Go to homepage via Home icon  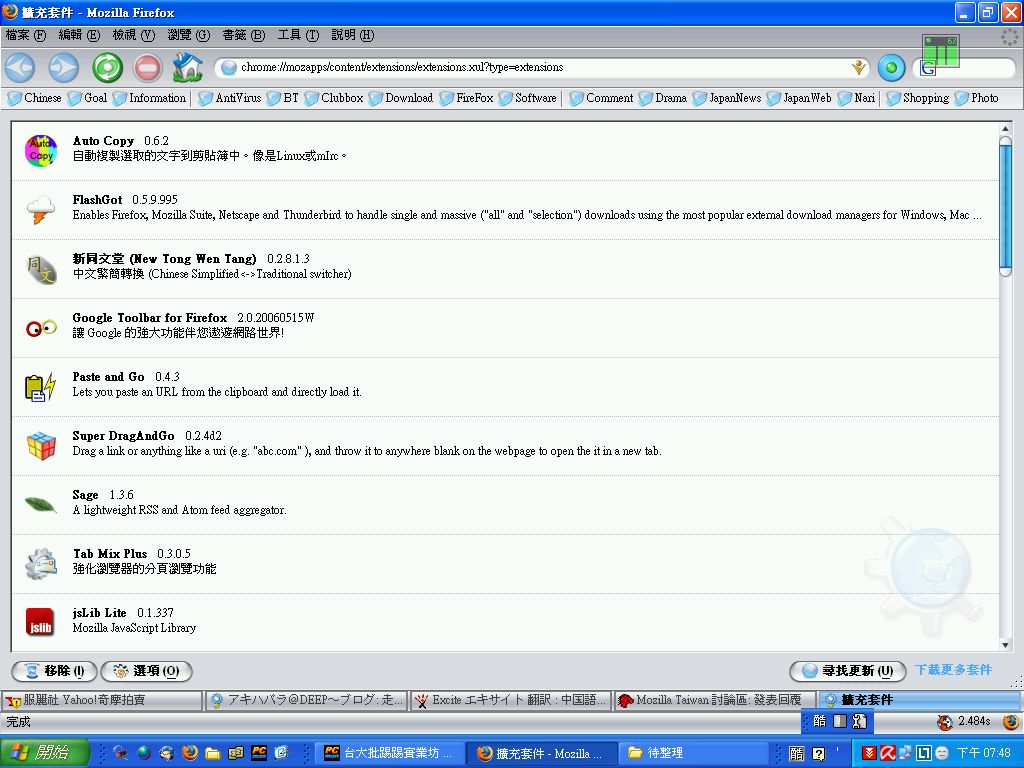(x=187, y=68)
